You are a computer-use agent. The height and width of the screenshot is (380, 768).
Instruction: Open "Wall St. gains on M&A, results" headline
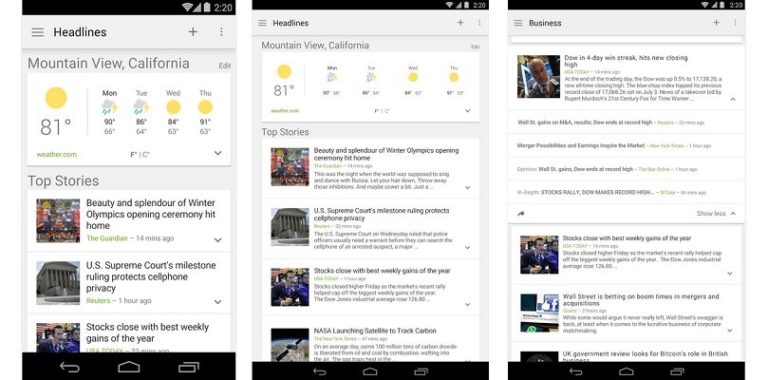[x=585, y=122]
